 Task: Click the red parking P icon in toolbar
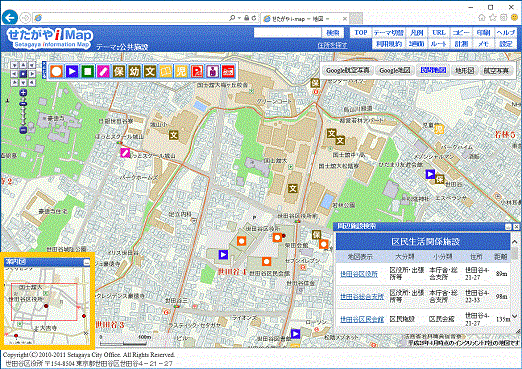pos(197,71)
